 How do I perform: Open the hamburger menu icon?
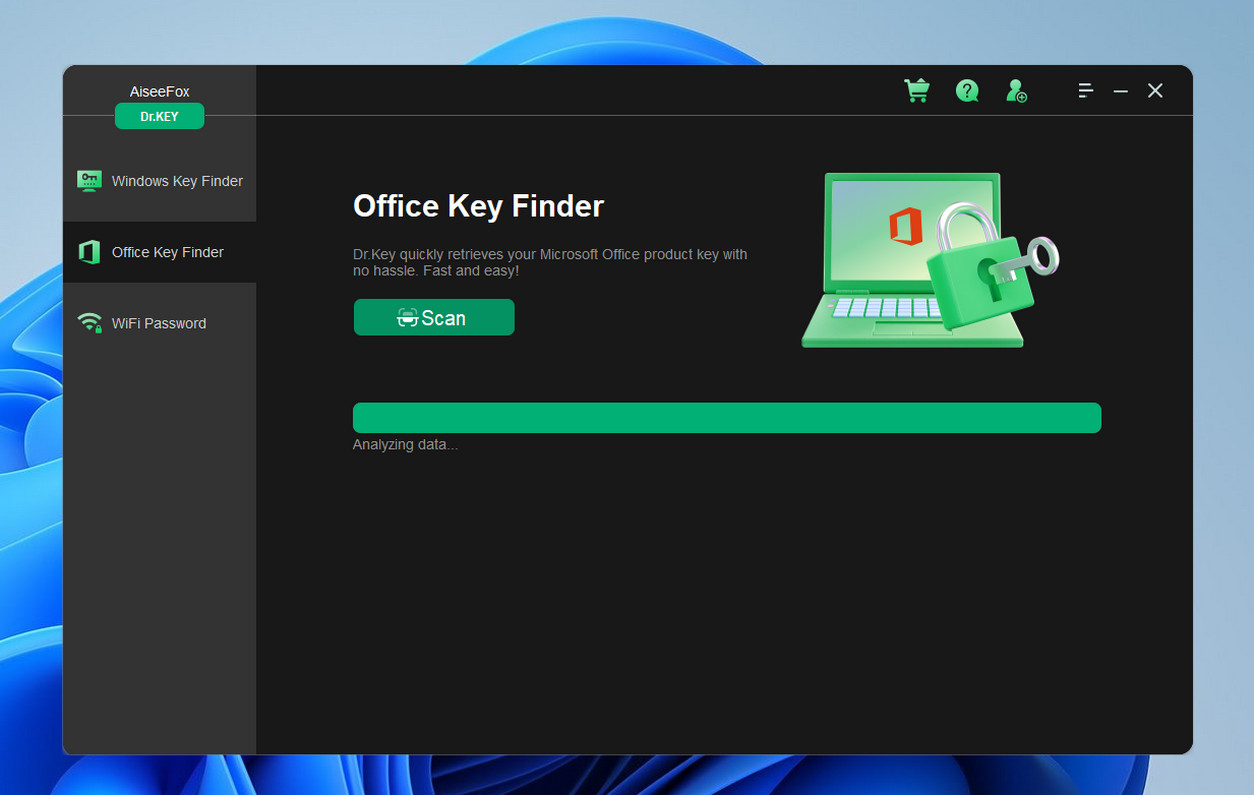pos(1086,91)
